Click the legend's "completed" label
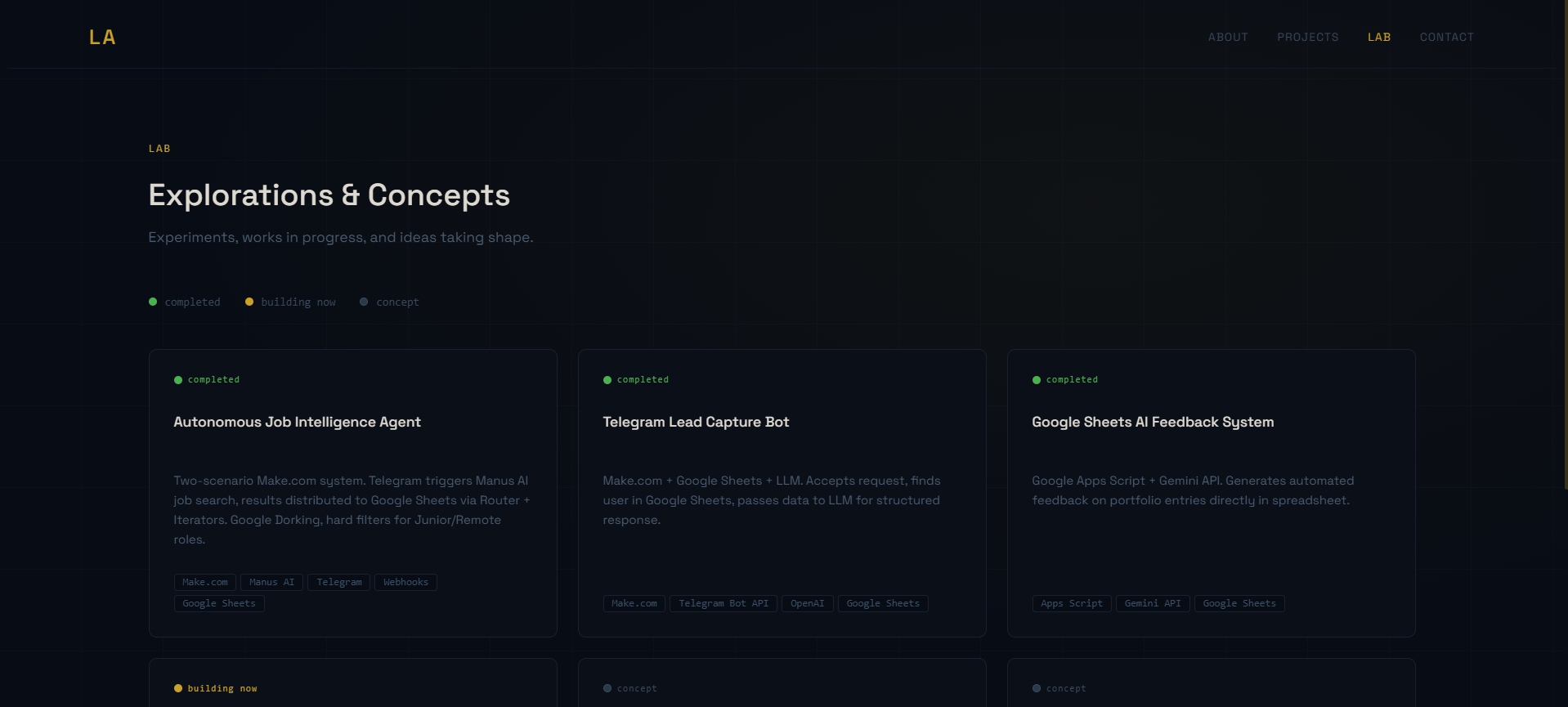 tap(193, 302)
